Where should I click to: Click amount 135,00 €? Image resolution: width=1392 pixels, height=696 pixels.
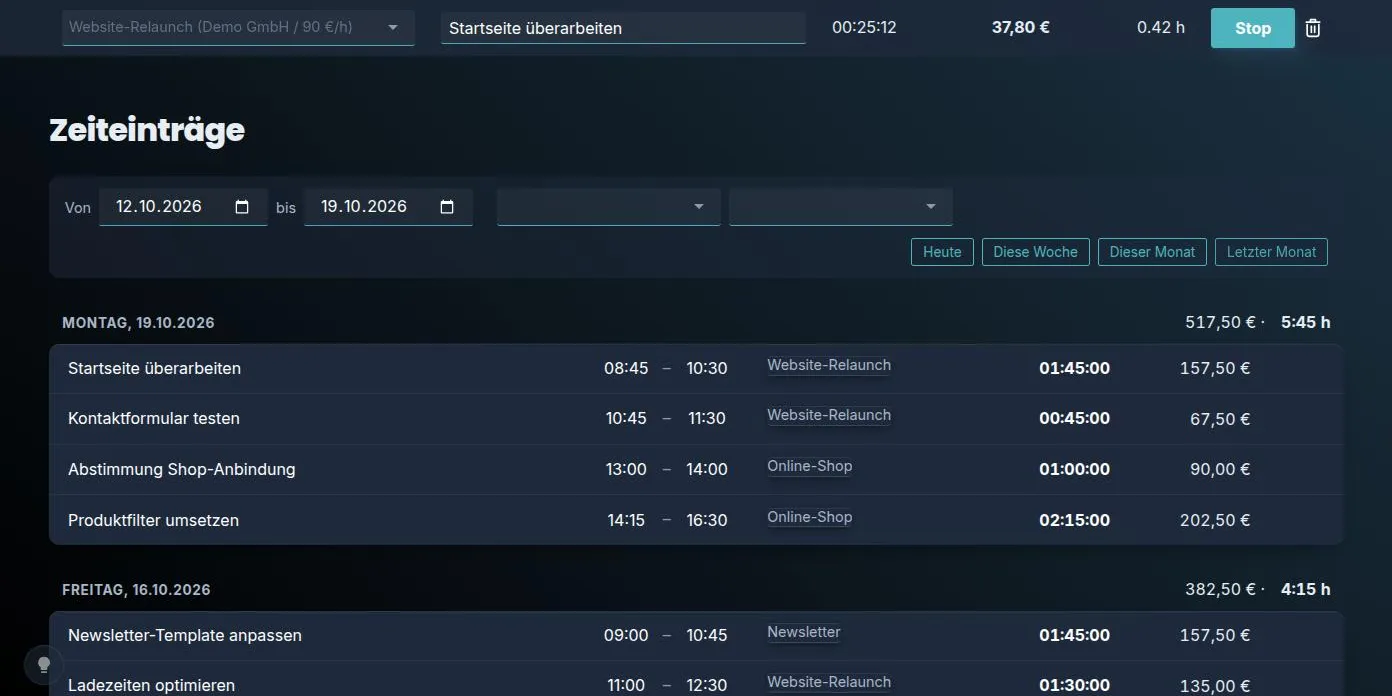pos(1215,686)
